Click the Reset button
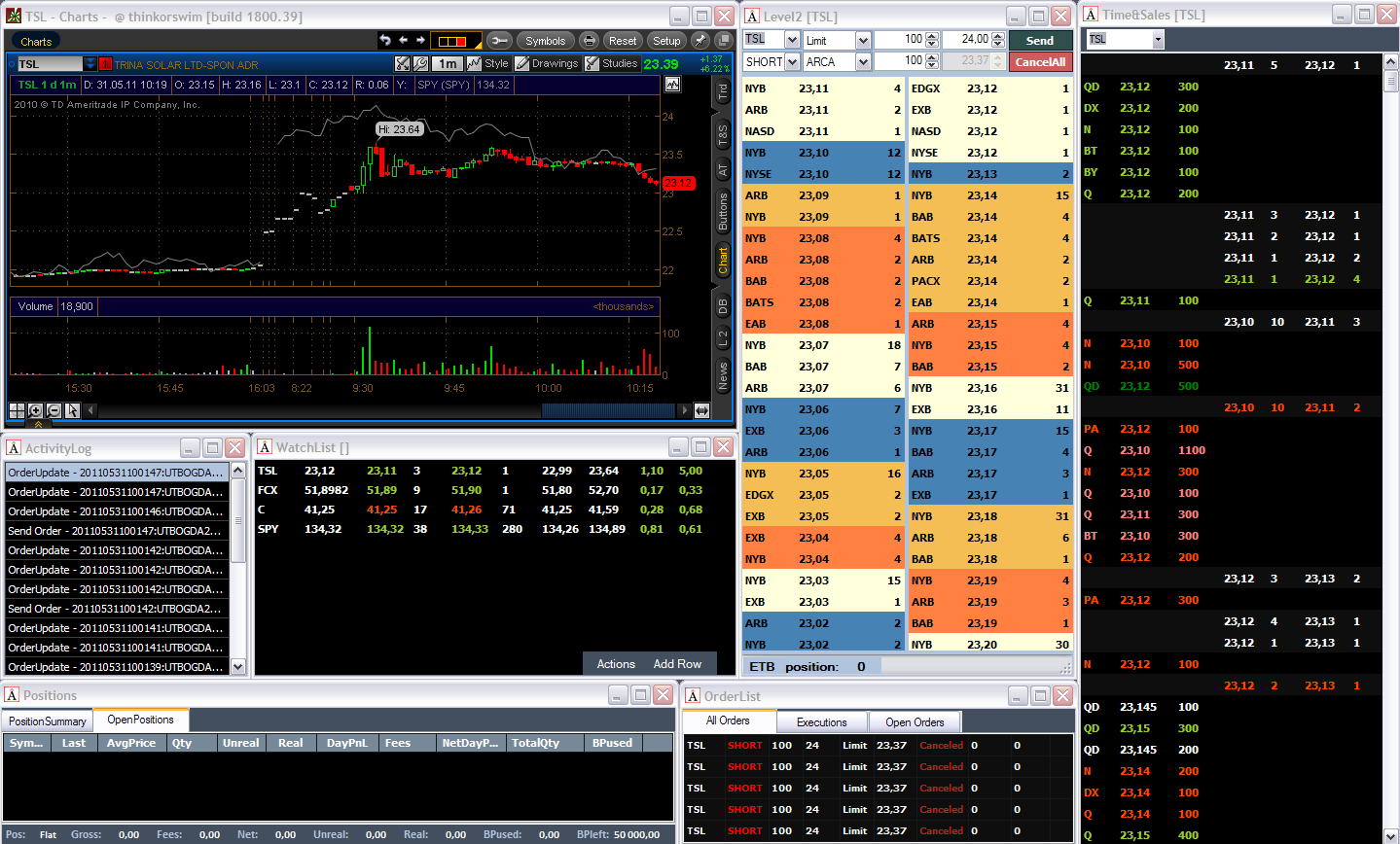Image resolution: width=1400 pixels, height=844 pixels. [x=623, y=41]
